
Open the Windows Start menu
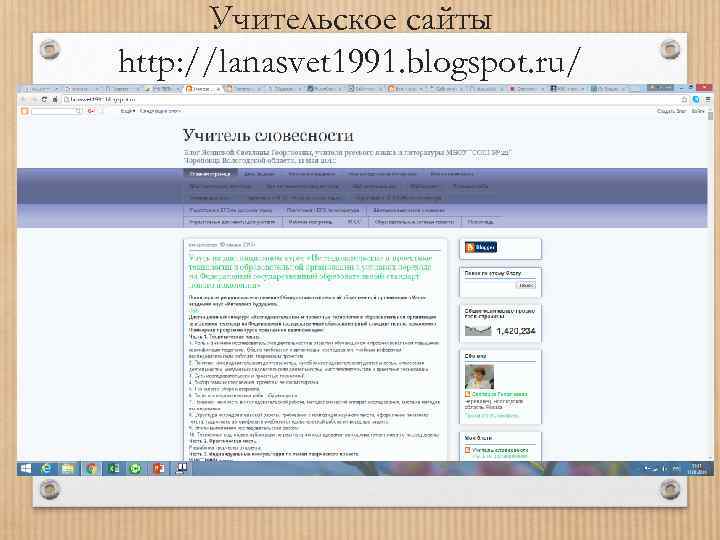pyautogui.click(x=26, y=468)
